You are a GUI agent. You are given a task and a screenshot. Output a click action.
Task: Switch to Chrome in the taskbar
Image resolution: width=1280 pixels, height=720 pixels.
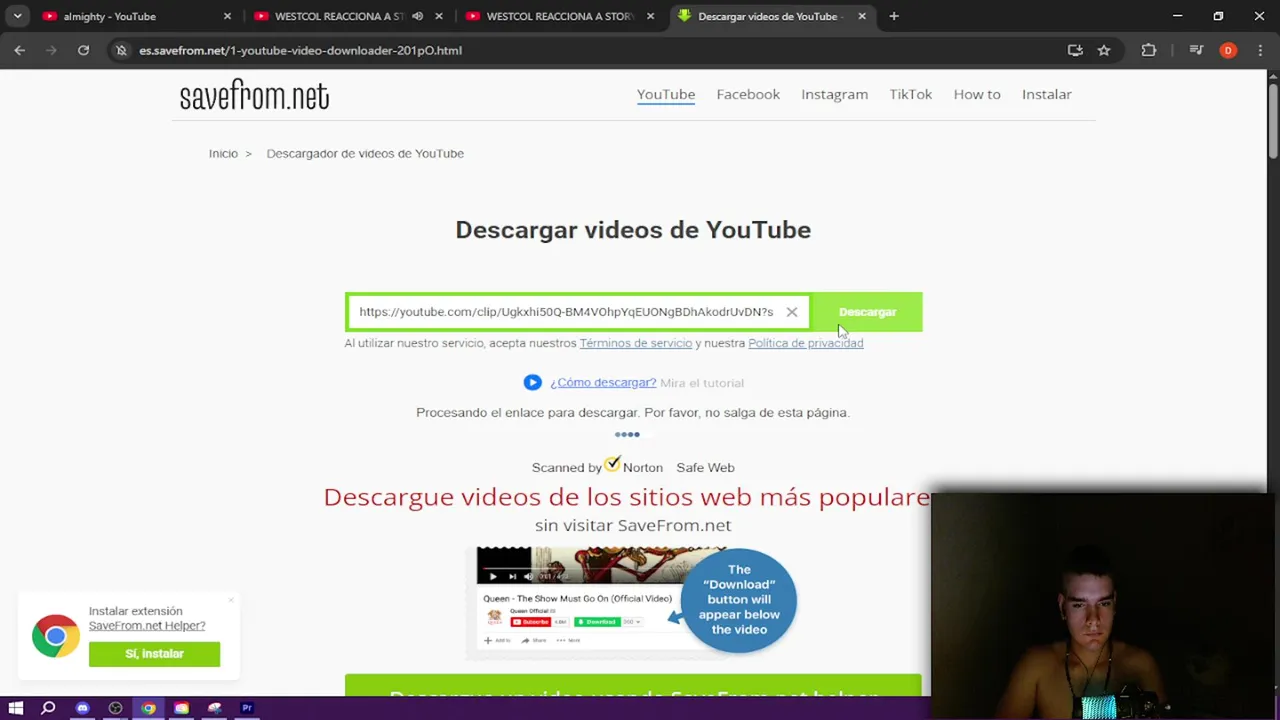[148, 708]
